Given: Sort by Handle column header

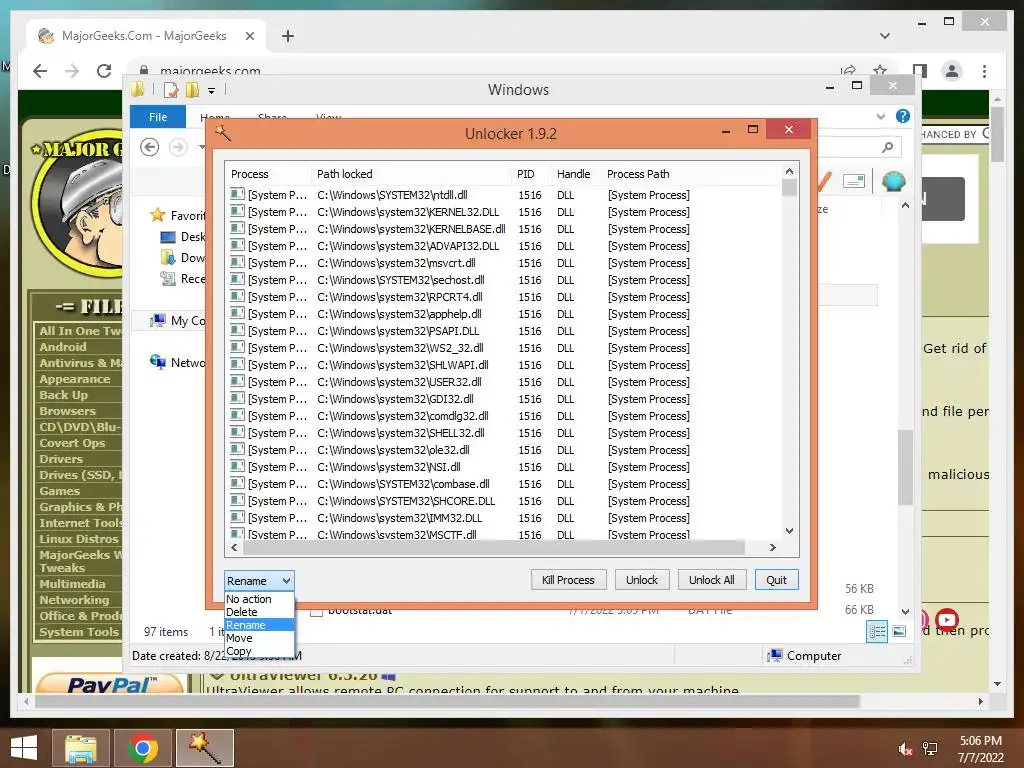Looking at the screenshot, I should click(574, 174).
